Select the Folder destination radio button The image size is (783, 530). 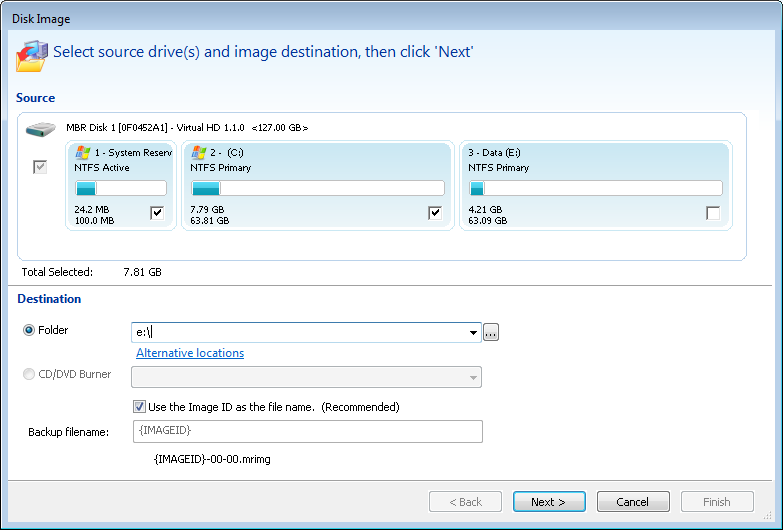tap(28, 330)
